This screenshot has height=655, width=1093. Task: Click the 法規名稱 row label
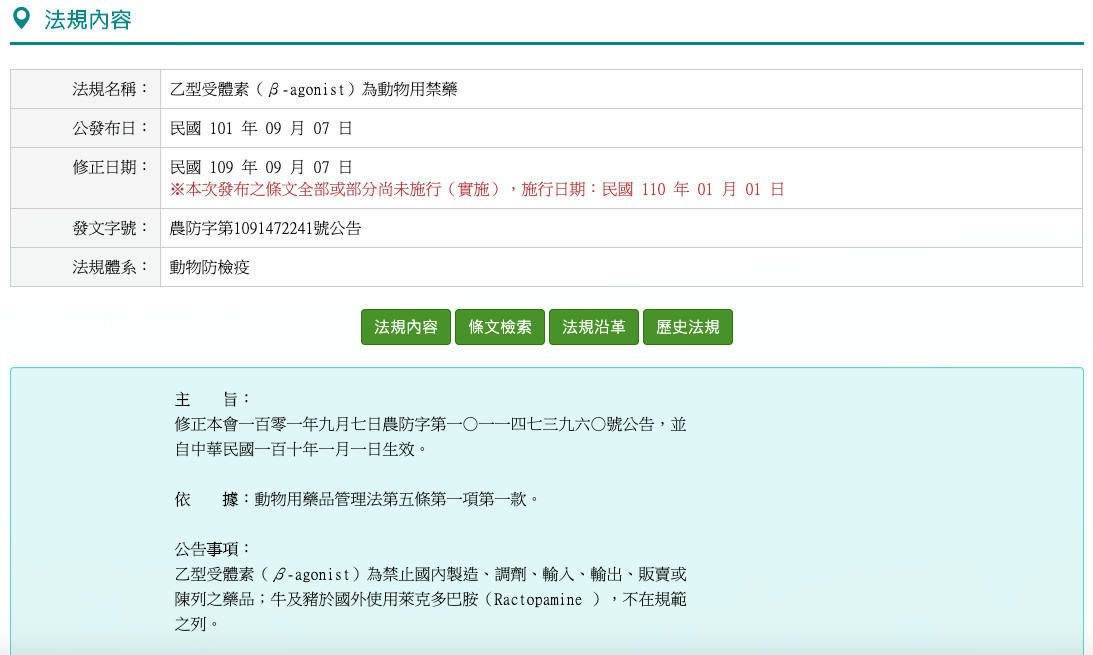point(110,89)
